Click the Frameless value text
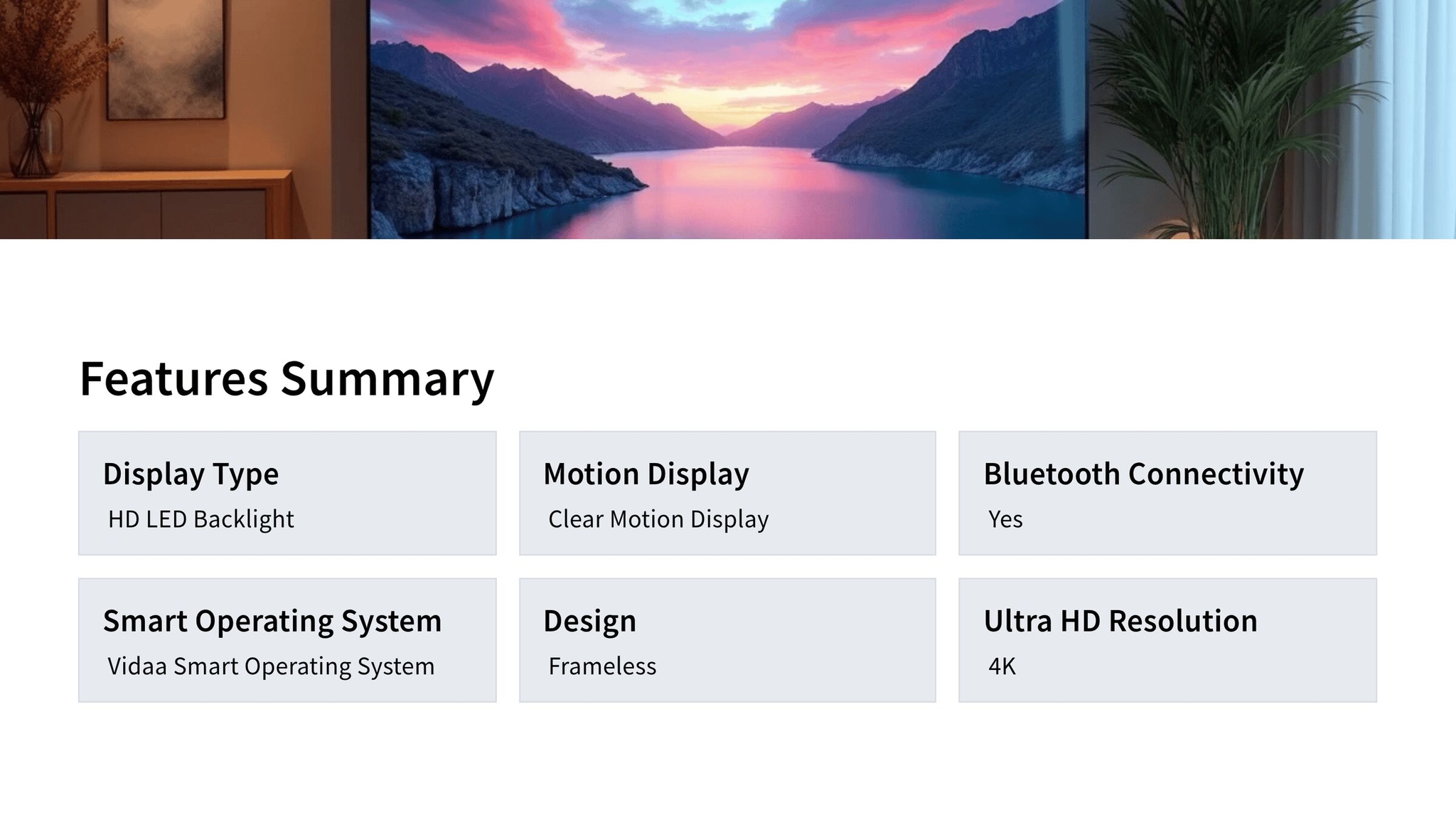The image size is (1456, 820). pos(602,666)
